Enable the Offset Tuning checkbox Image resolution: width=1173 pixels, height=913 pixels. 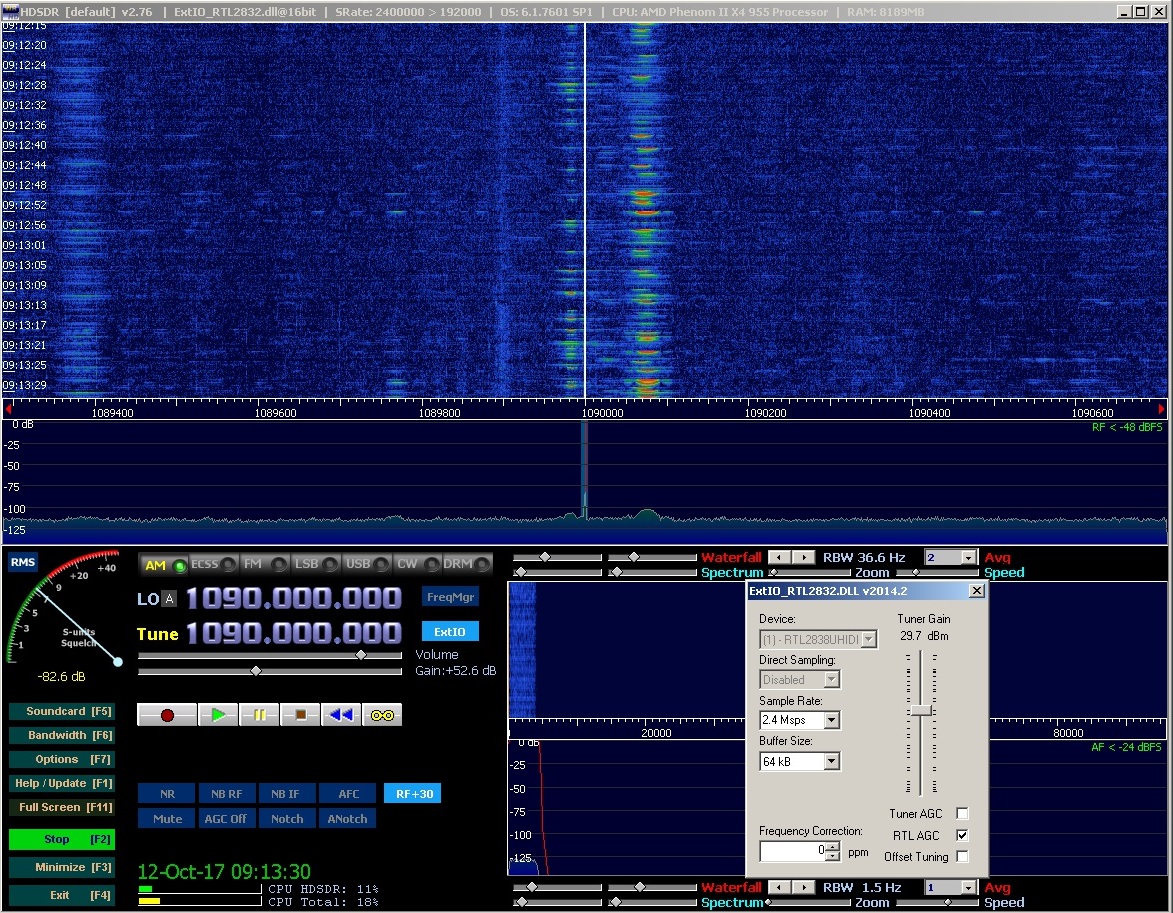962,856
